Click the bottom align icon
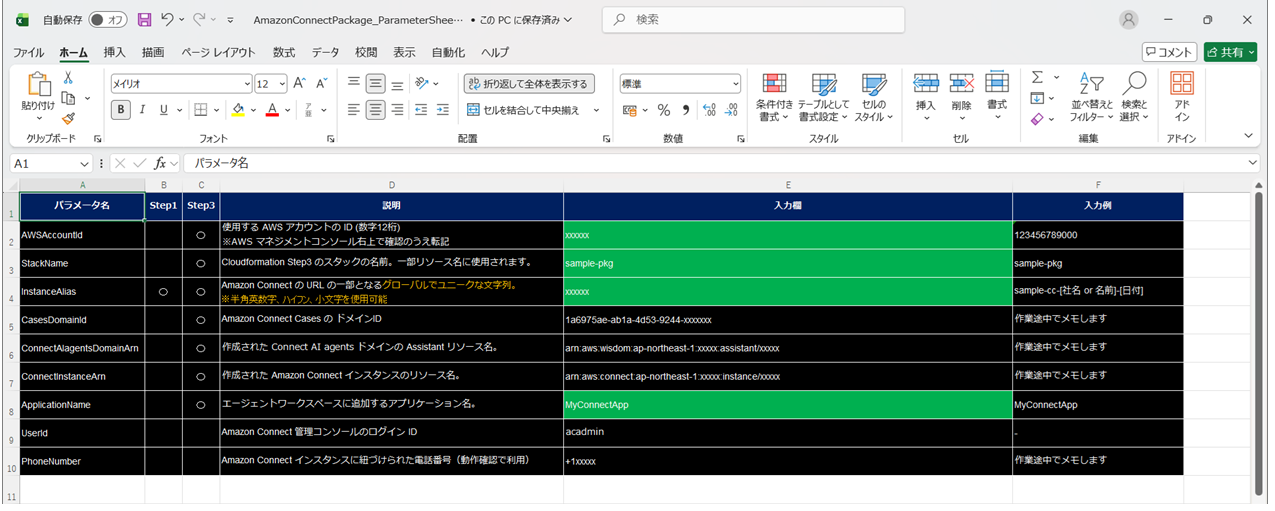The image size is (1275, 511). pos(398,84)
